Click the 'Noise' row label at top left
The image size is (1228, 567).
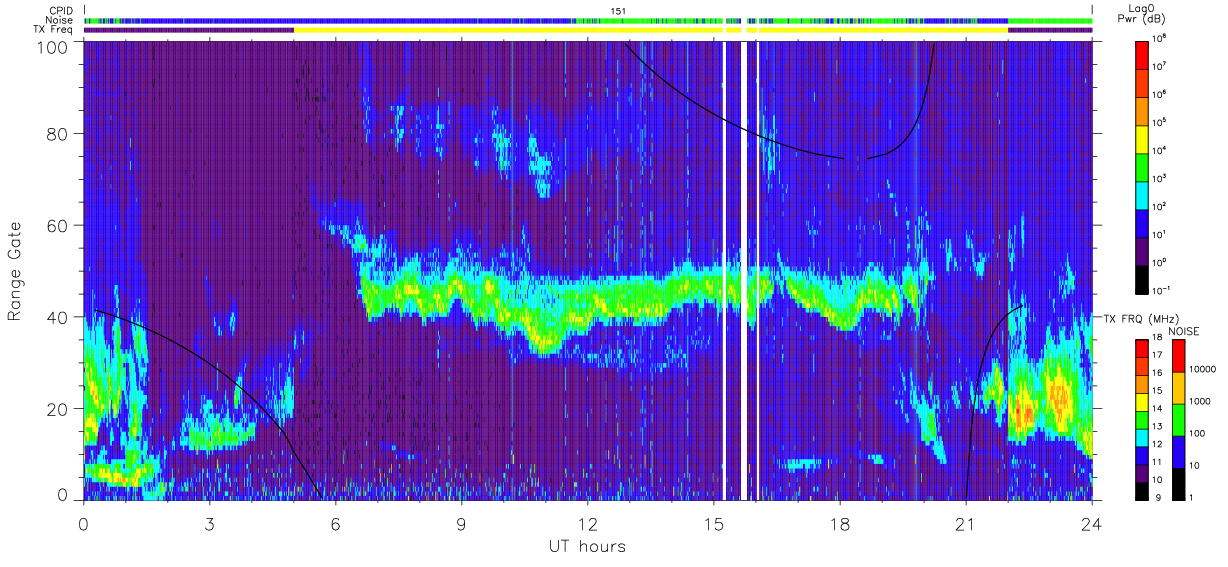point(60,20)
